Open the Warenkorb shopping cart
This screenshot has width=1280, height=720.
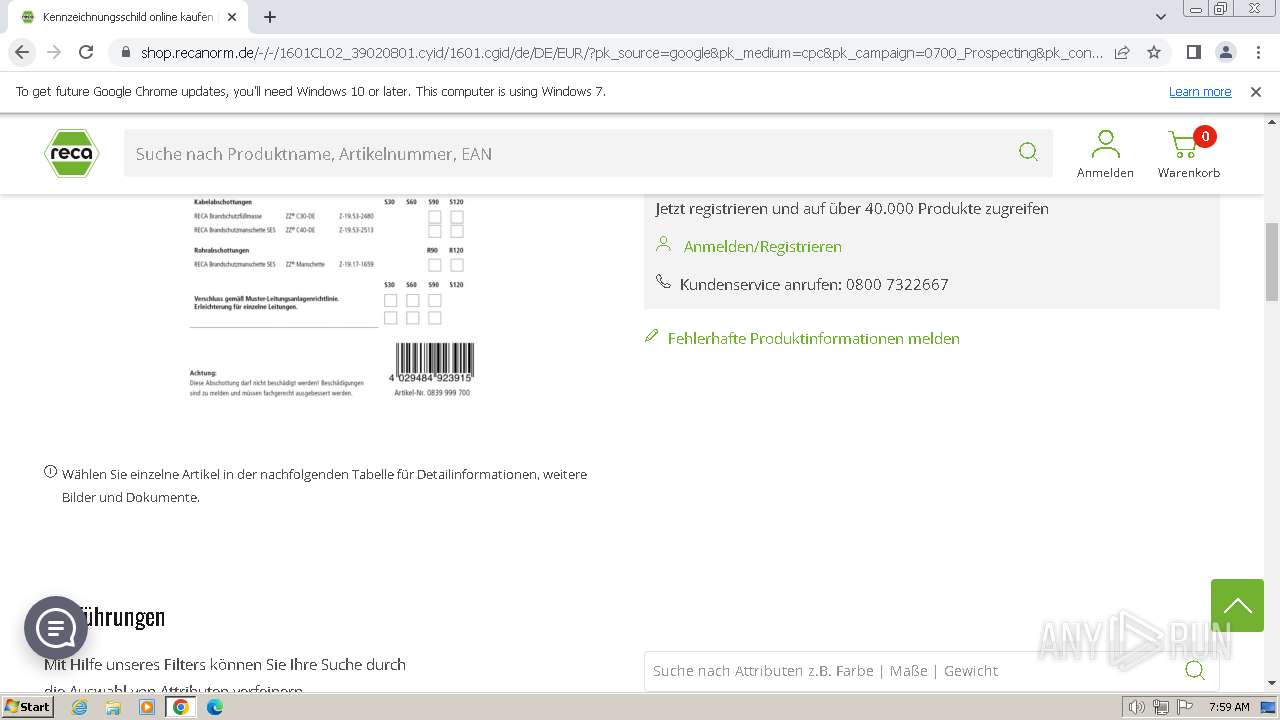tap(1188, 154)
